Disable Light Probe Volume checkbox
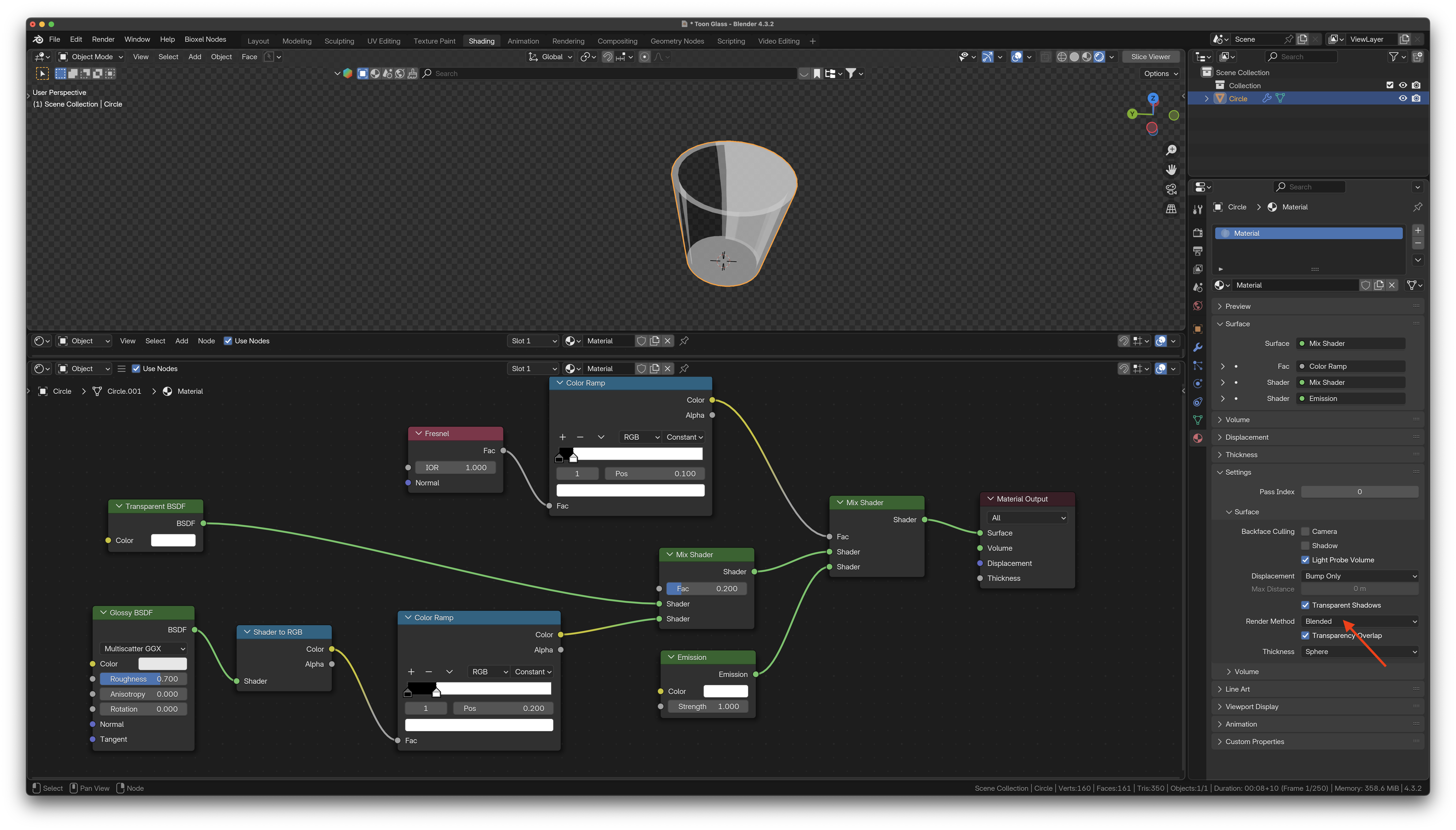Image resolution: width=1456 pixels, height=830 pixels. click(x=1305, y=560)
